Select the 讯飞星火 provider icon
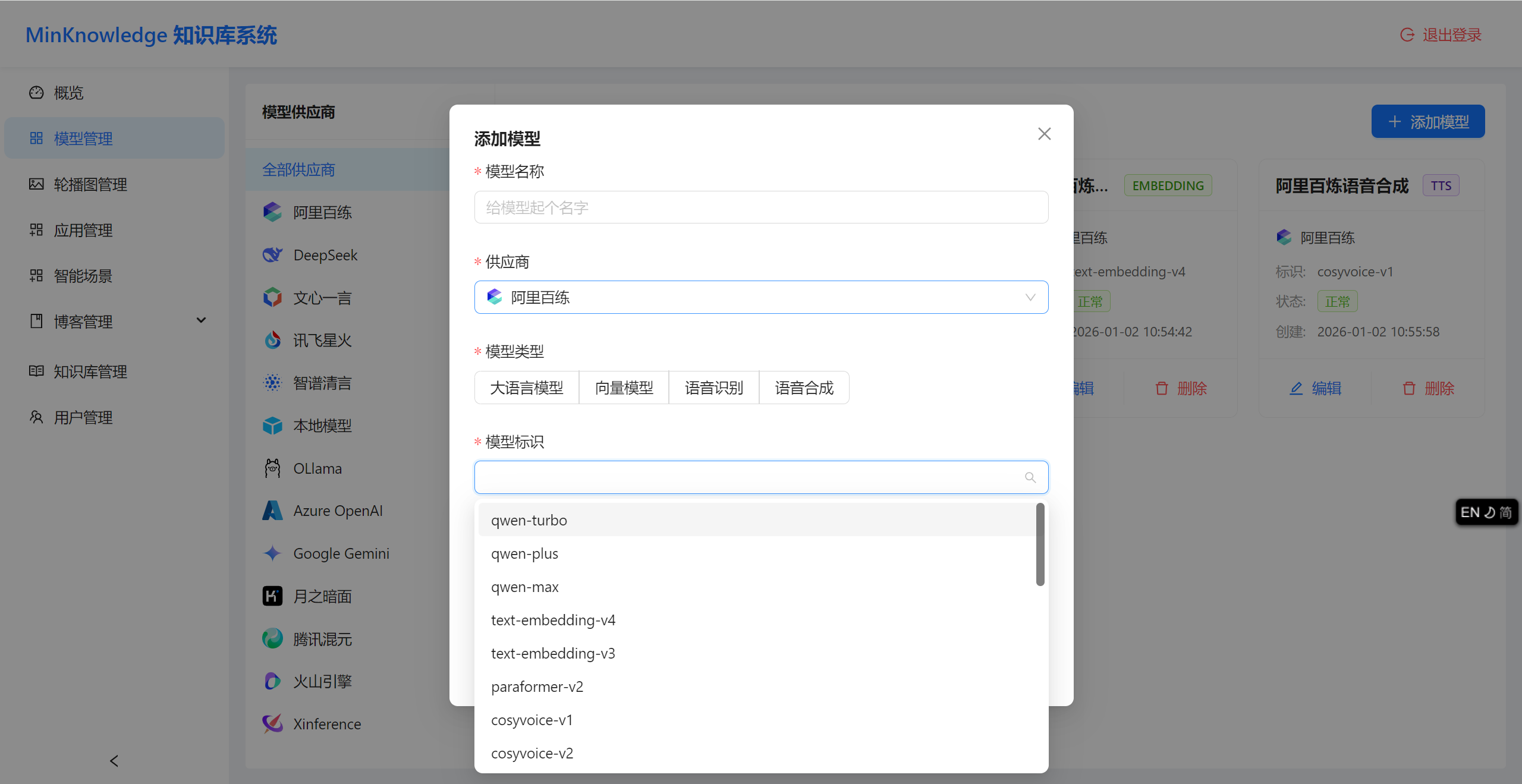Screen dimensions: 1522x784 point(272,339)
